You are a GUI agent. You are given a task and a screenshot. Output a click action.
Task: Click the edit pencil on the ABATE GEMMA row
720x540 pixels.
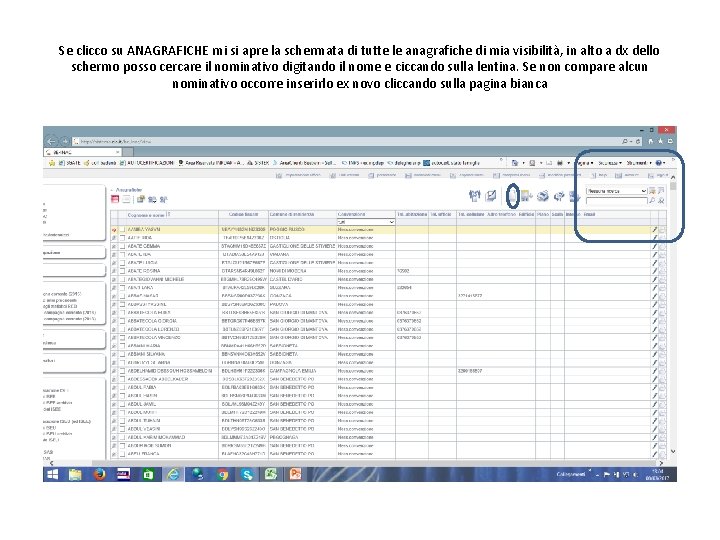[655, 246]
